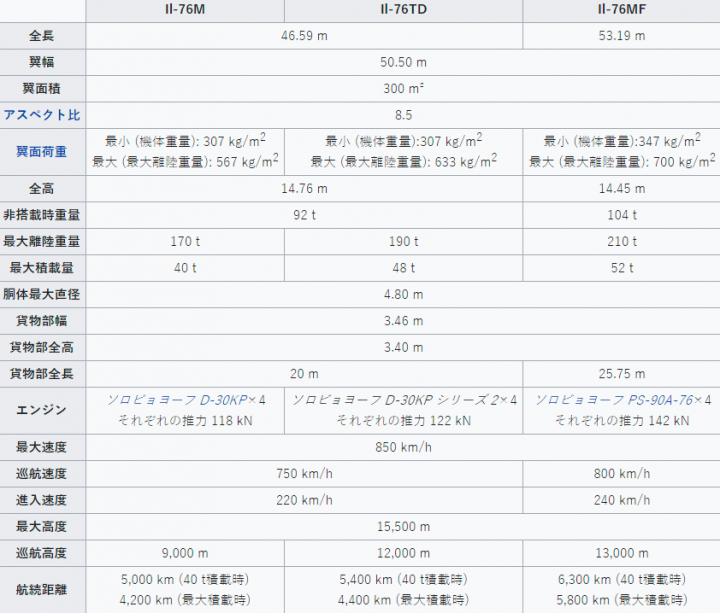
Task: Select the 52 t payload cell
Action: click(x=622, y=268)
